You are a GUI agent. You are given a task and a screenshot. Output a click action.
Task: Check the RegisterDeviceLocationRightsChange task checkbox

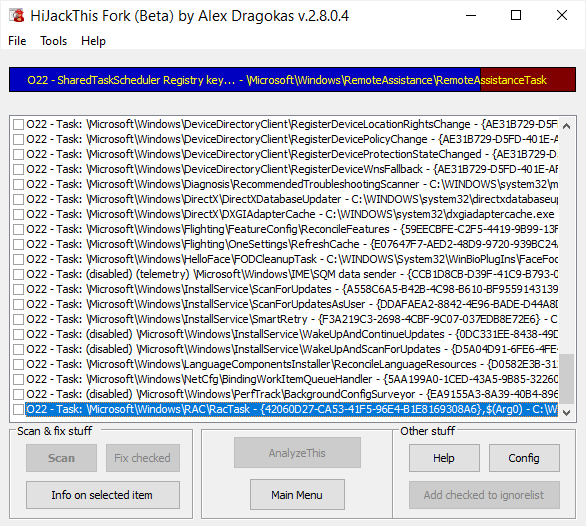(x=18, y=124)
